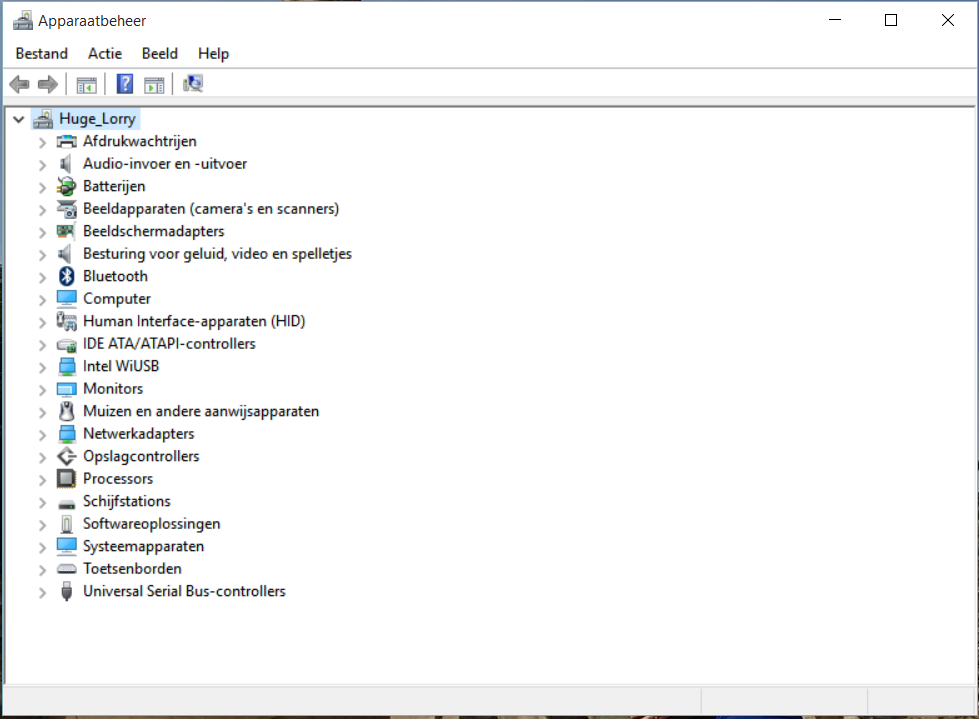Click the Apparaatbeheer title bar icon

click(23, 21)
